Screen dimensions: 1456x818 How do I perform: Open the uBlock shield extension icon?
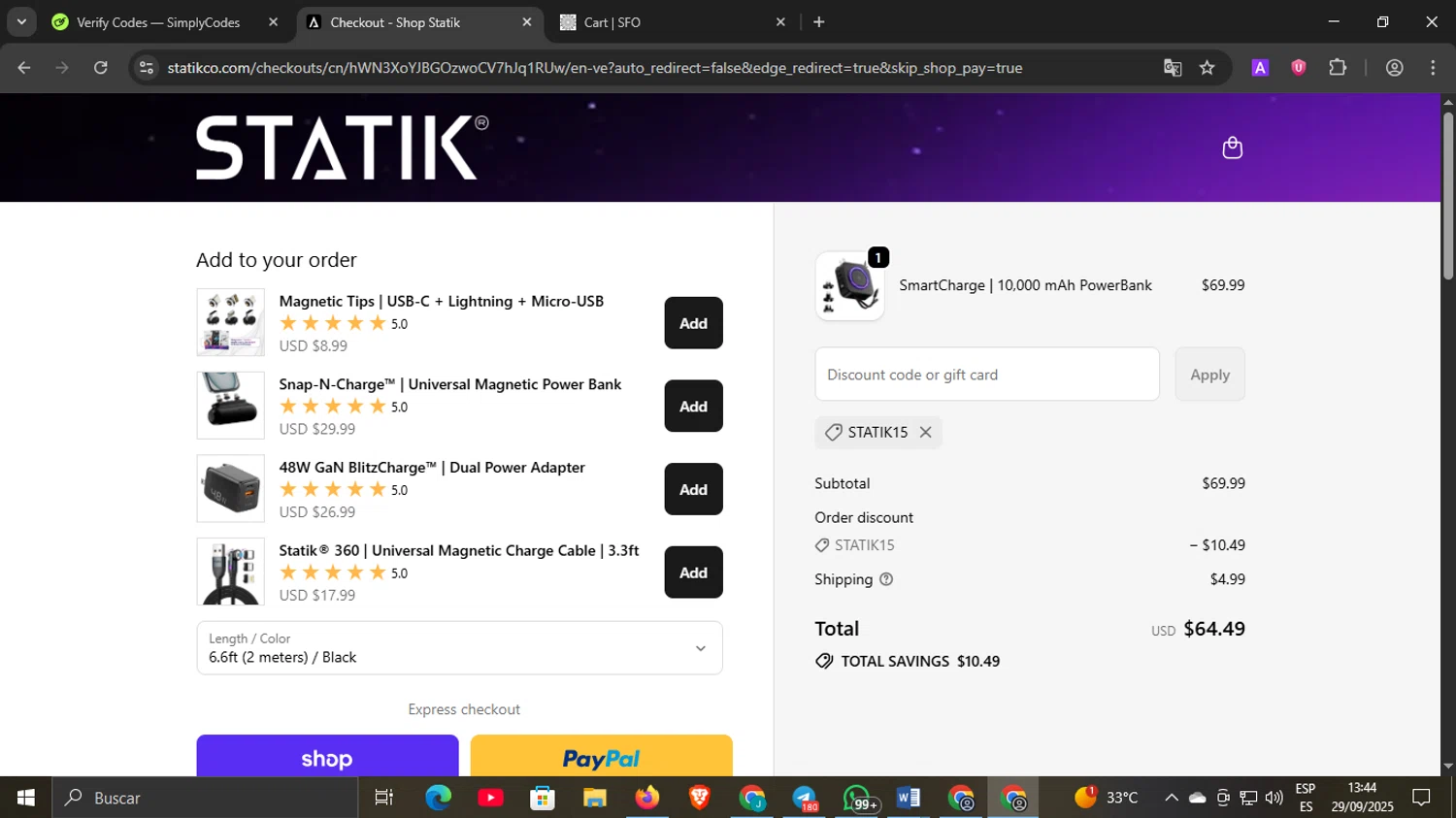(1299, 68)
